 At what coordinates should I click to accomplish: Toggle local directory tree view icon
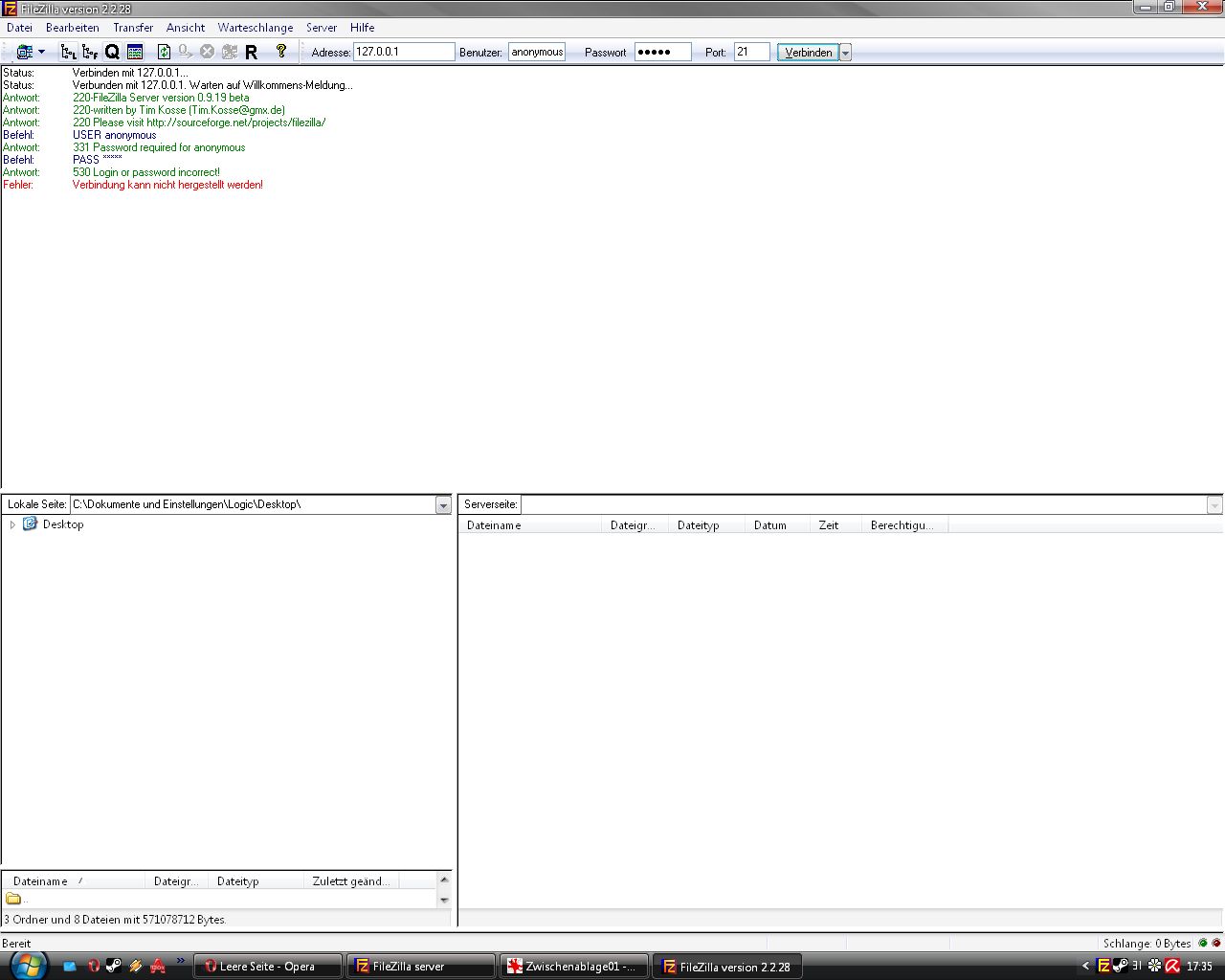point(68,52)
